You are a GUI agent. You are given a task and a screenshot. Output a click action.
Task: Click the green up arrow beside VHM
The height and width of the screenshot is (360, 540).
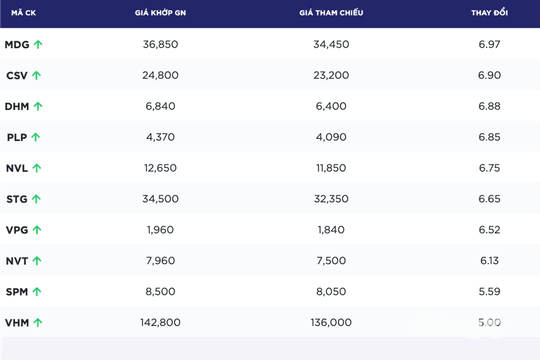tap(38, 322)
